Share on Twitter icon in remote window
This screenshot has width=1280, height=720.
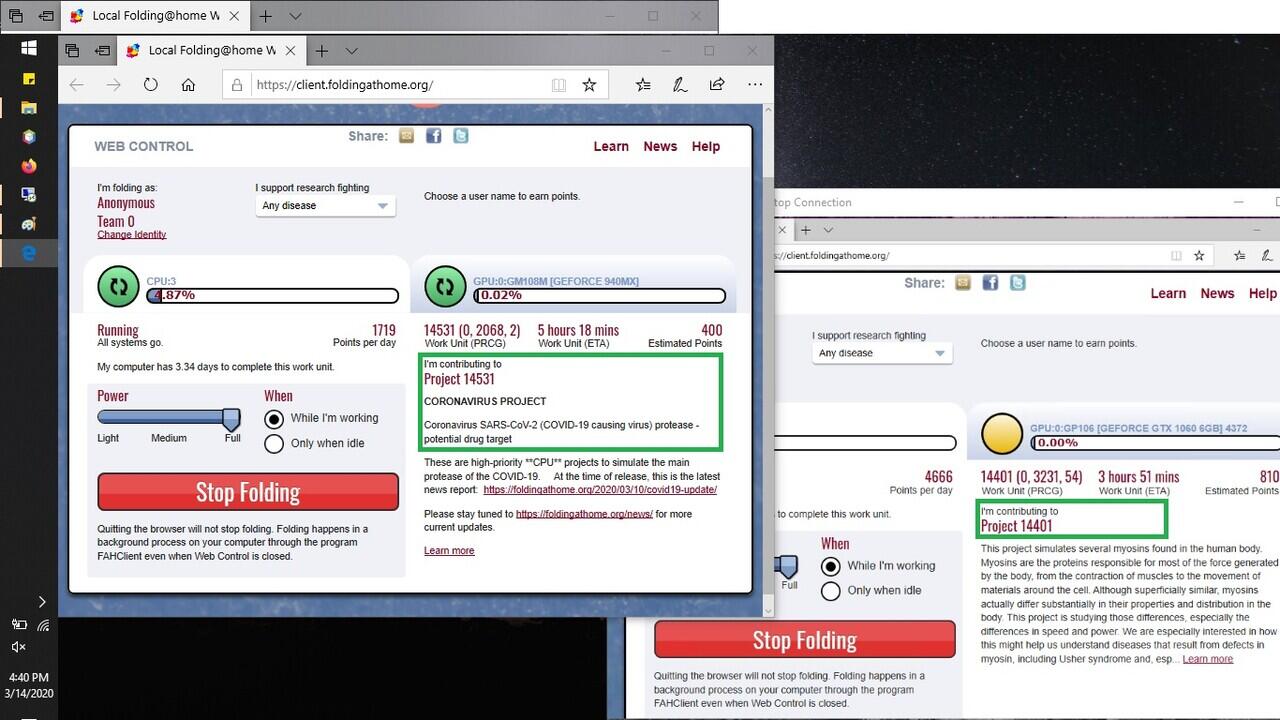point(1018,283)
